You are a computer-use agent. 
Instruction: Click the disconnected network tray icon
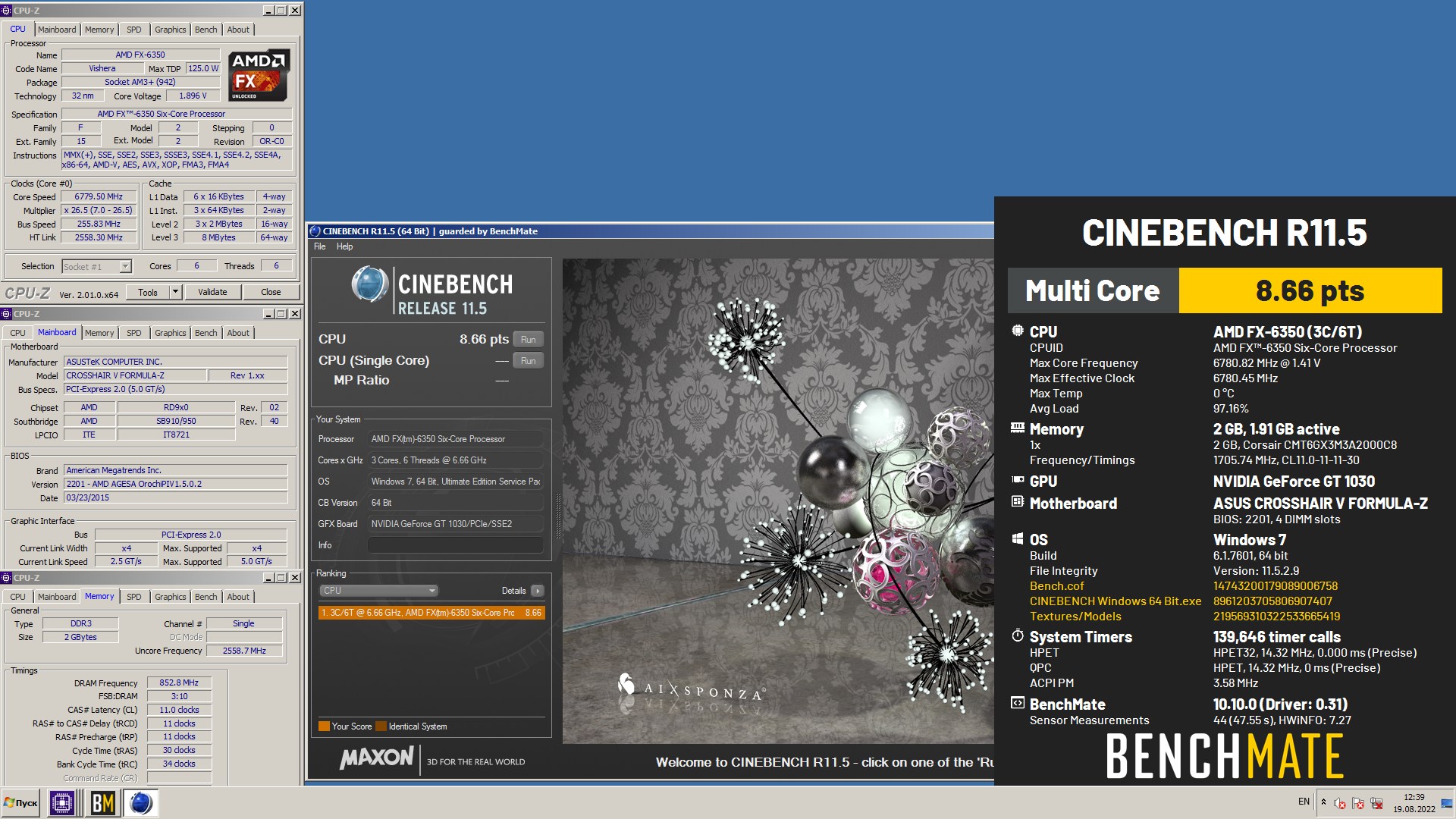1376,803
